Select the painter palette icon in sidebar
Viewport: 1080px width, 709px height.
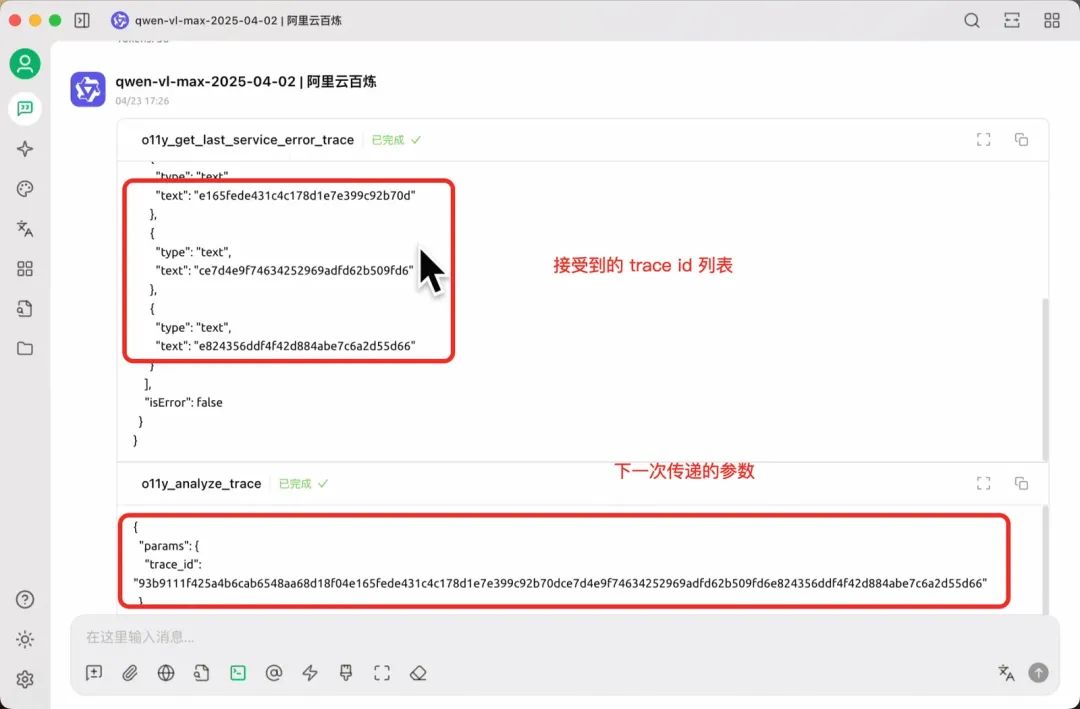pyautogui.click(x=25, y=188)
